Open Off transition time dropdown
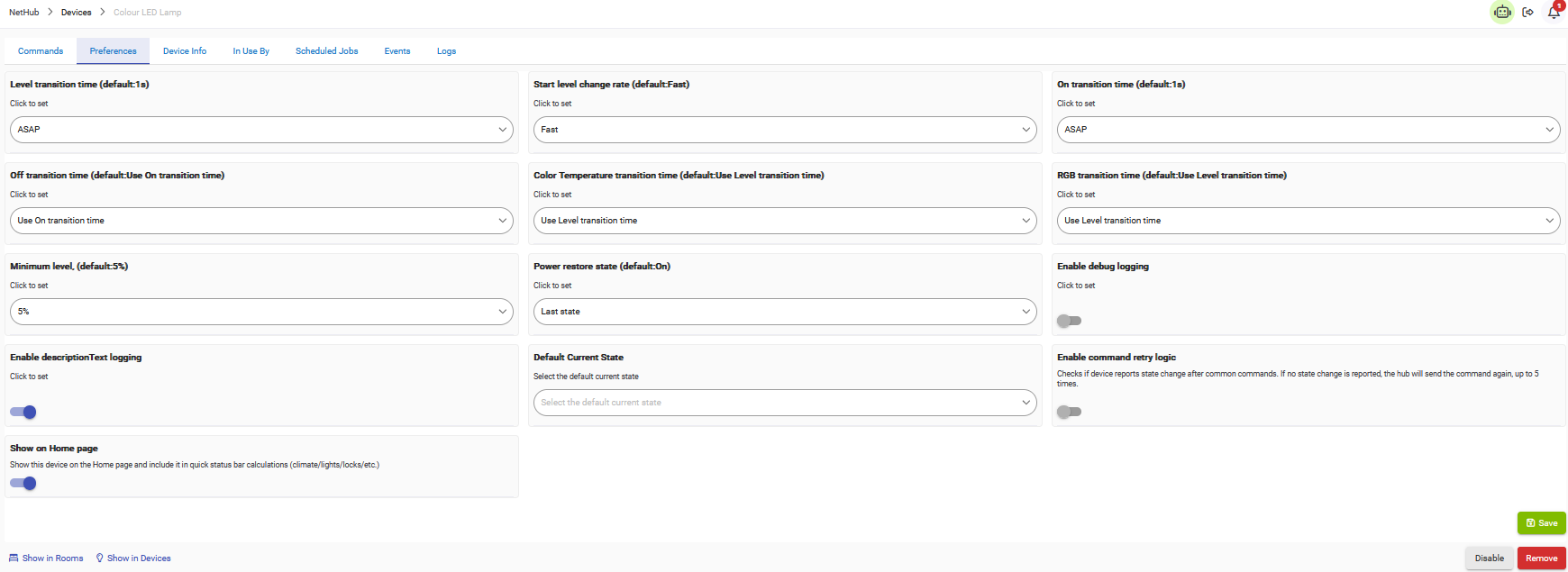Screen dimensions: 1568x572 point(261,221)
